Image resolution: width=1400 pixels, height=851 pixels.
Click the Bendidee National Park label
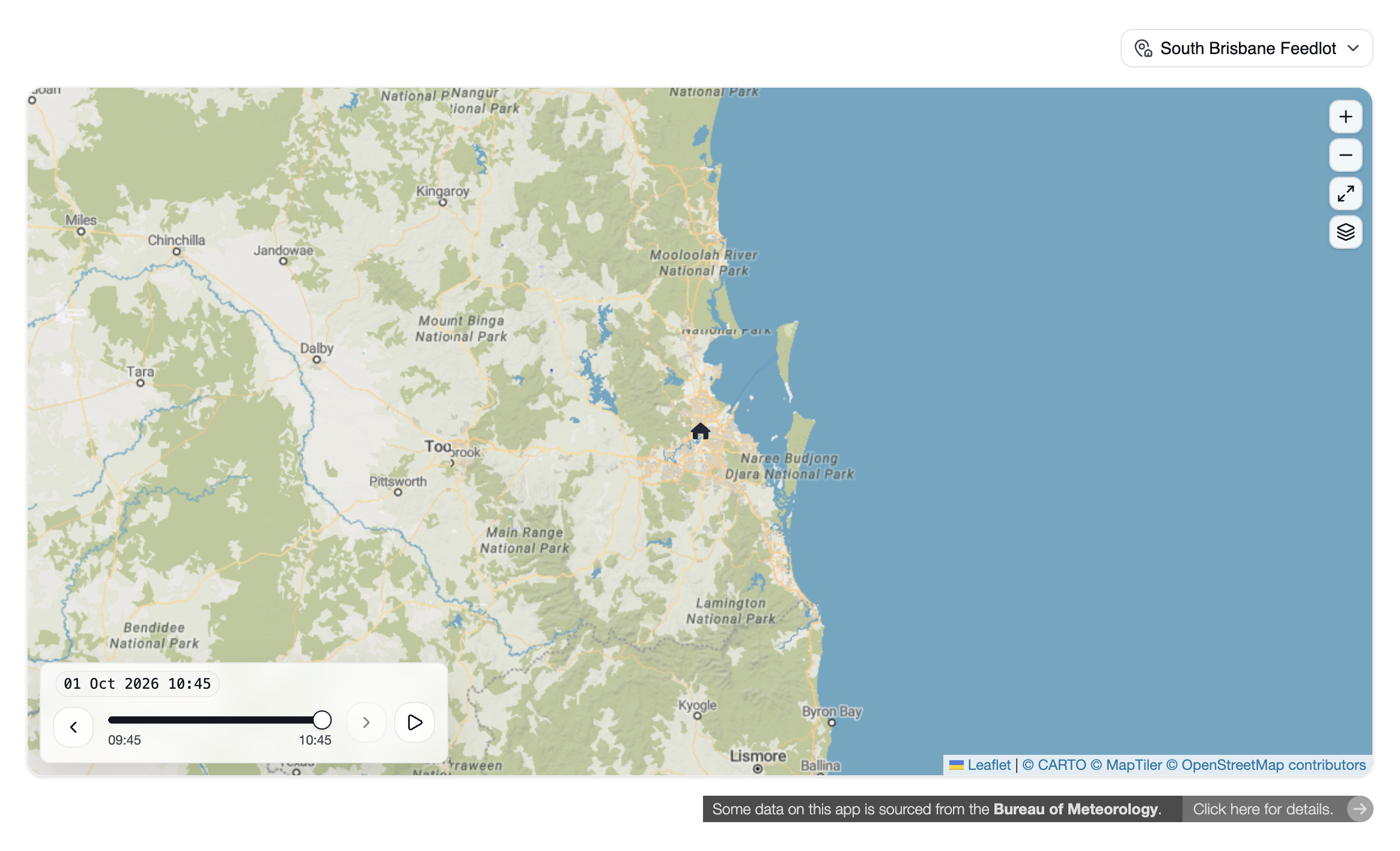coord(154,635)
